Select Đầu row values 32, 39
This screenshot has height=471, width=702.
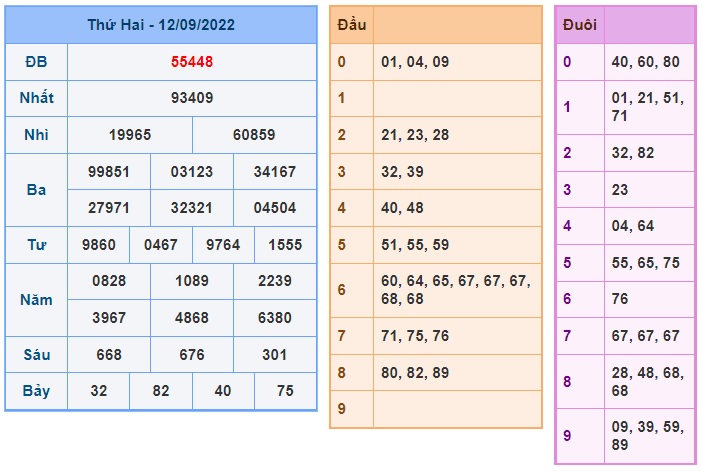(402, 172)
